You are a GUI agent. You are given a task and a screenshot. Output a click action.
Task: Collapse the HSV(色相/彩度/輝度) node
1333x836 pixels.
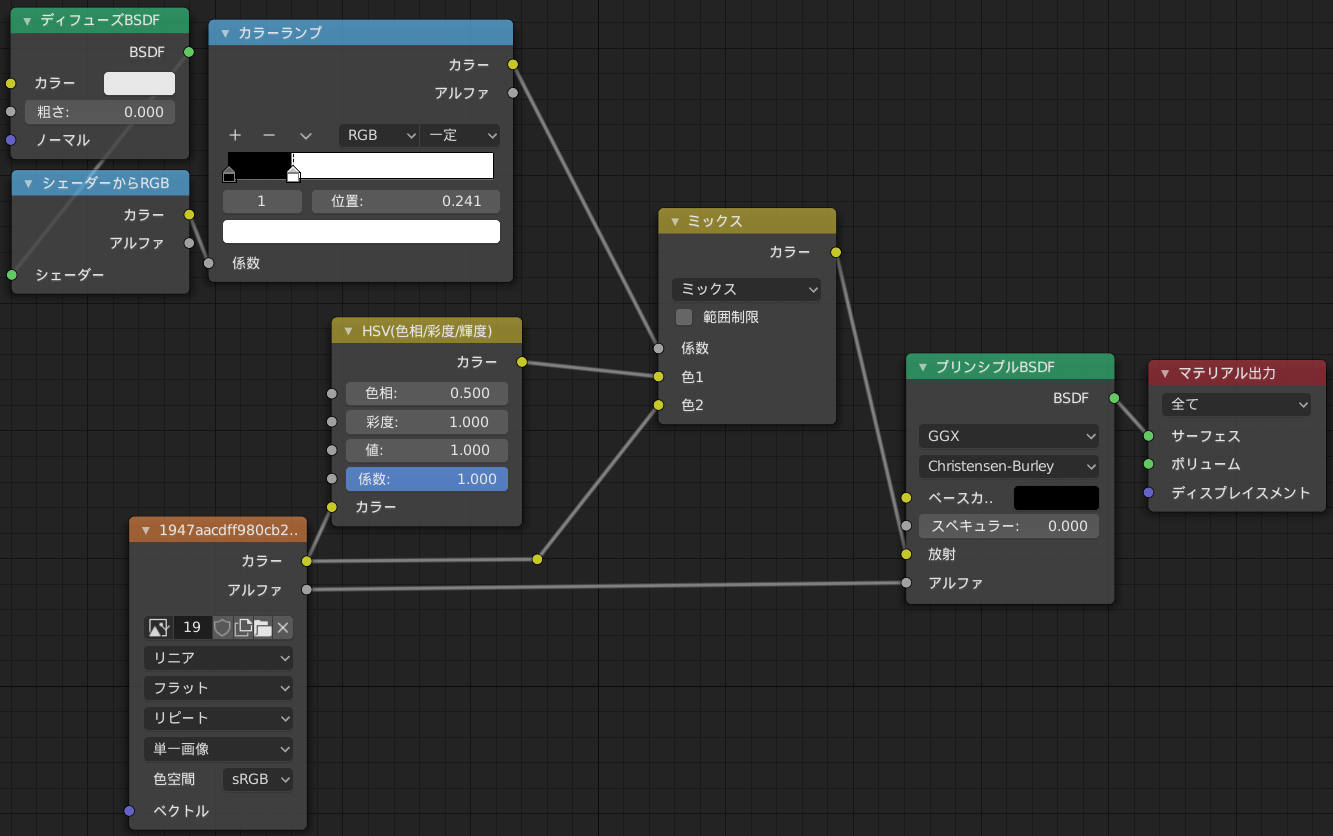pyautogui.click(x=348, y=331)
